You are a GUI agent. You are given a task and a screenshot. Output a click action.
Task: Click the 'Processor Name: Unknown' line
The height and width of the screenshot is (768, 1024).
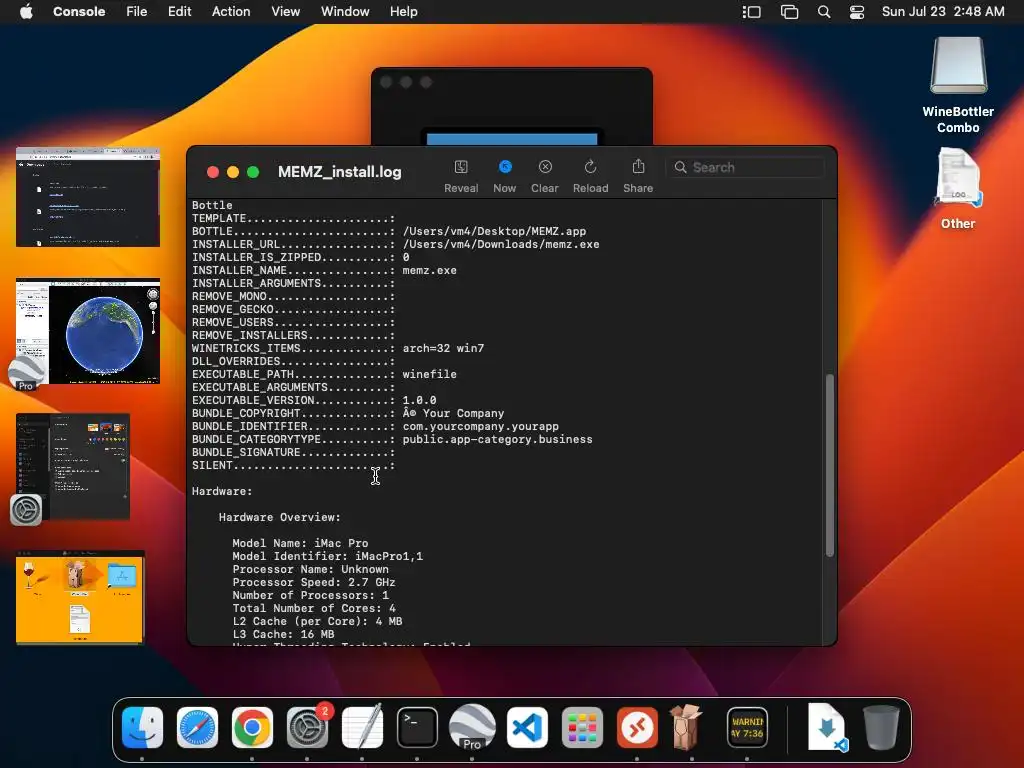[x=311, y=569]
